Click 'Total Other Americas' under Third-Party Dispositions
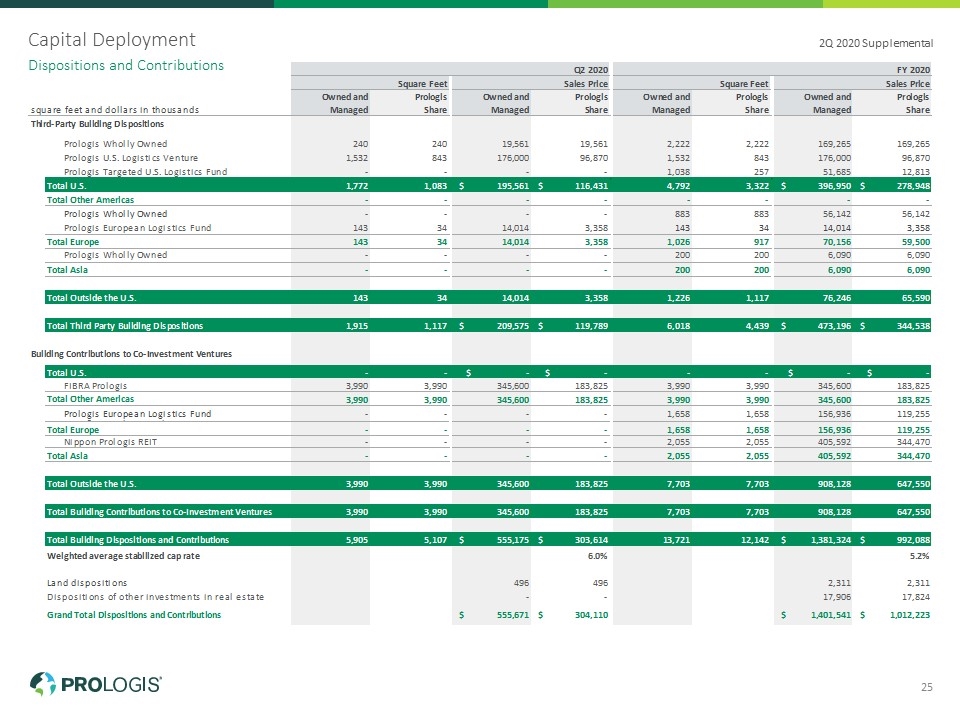The width and height of the screenshot is (960, 720). point(90,200)
